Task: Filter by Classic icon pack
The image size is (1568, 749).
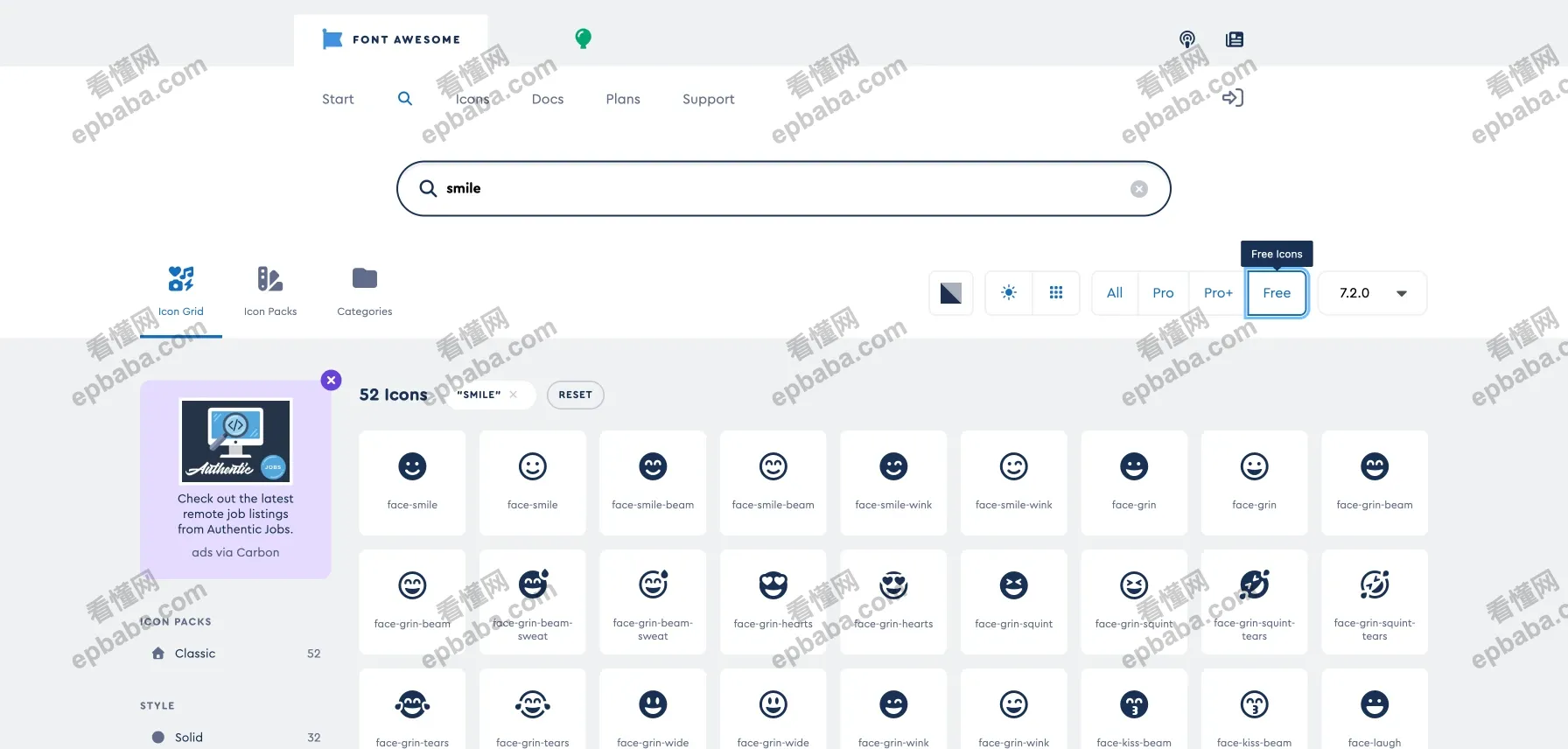Action: [235, 654]
